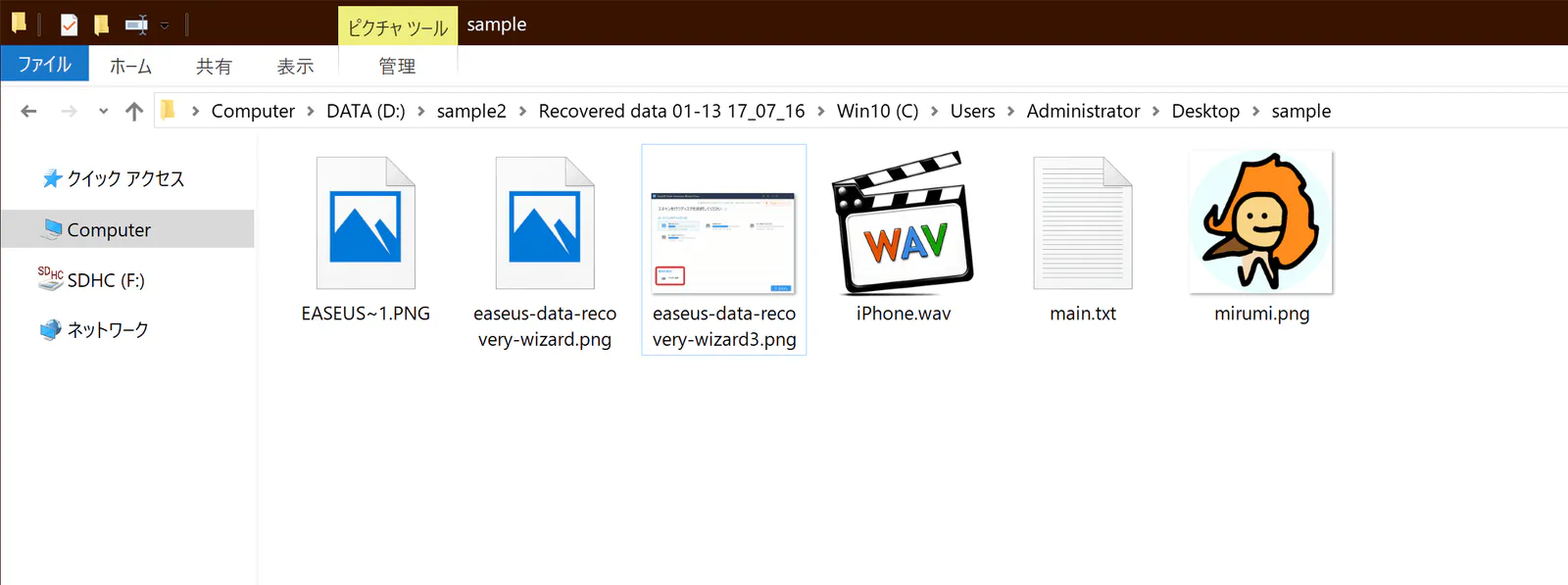Select SDHC (F:) drive in sidebar
Screen dimensions: 1568x585
(x=106, y=280)
